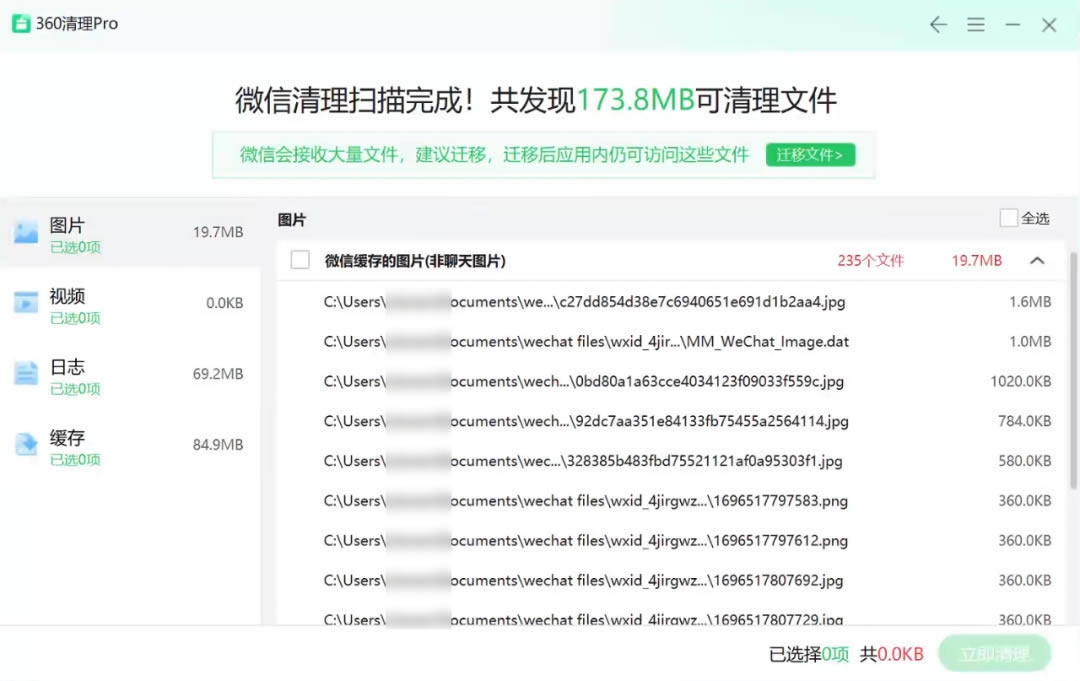Open the 日志 category
Image resolution: width=1080 pixels, height=681 pixels.
pyautogui.click(x=129, y=375)
